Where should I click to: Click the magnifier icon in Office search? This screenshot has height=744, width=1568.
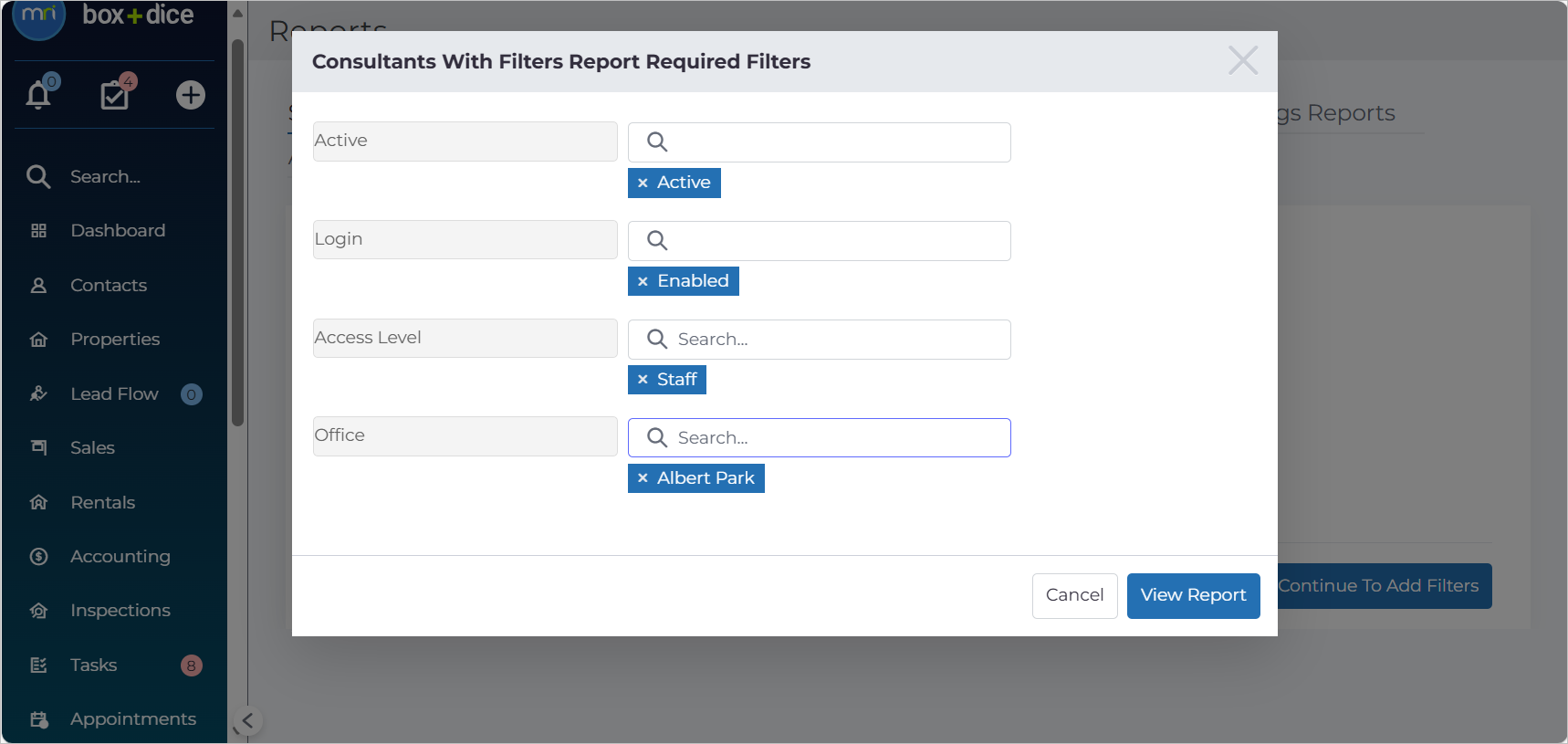pyautogui.click(x=657, y=437)
